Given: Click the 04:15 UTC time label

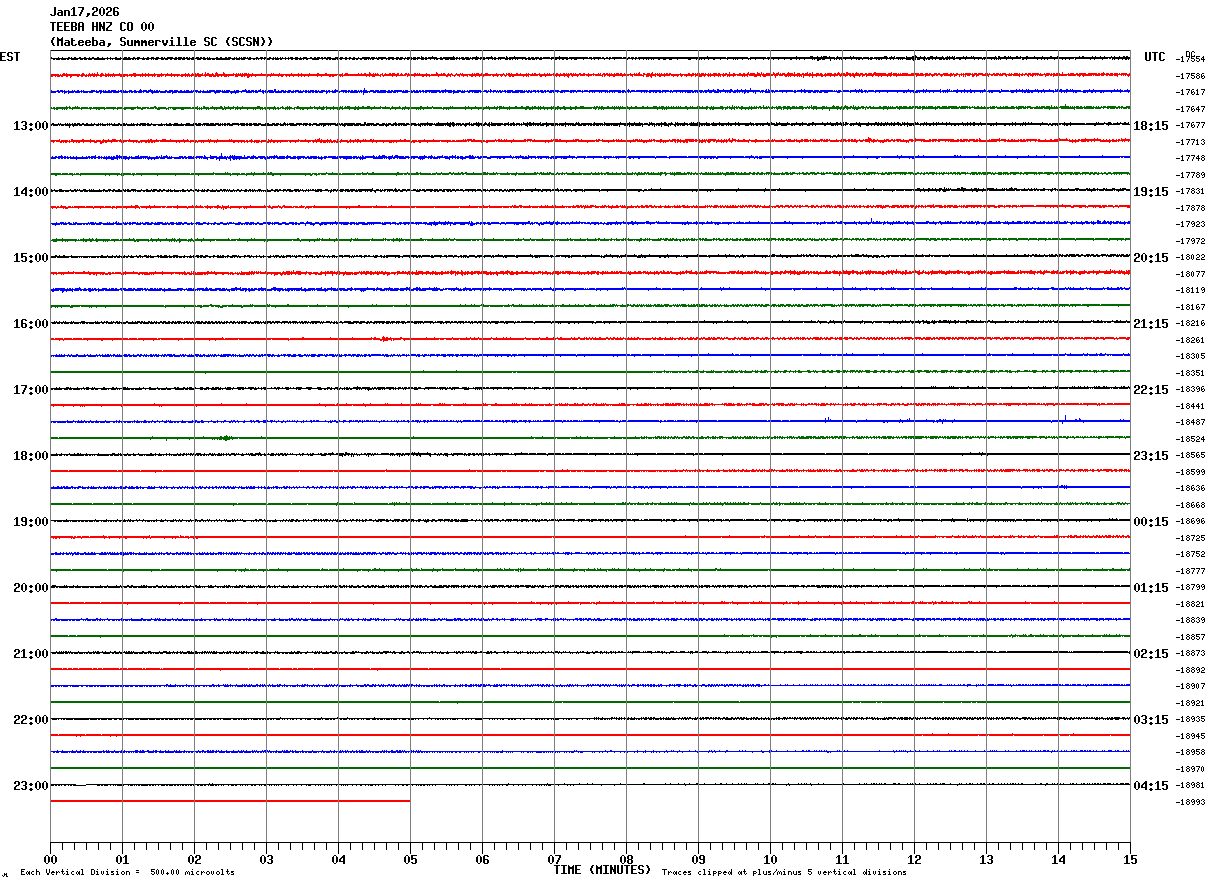Looking at the screenshot, I should (x=1151, y=786).
